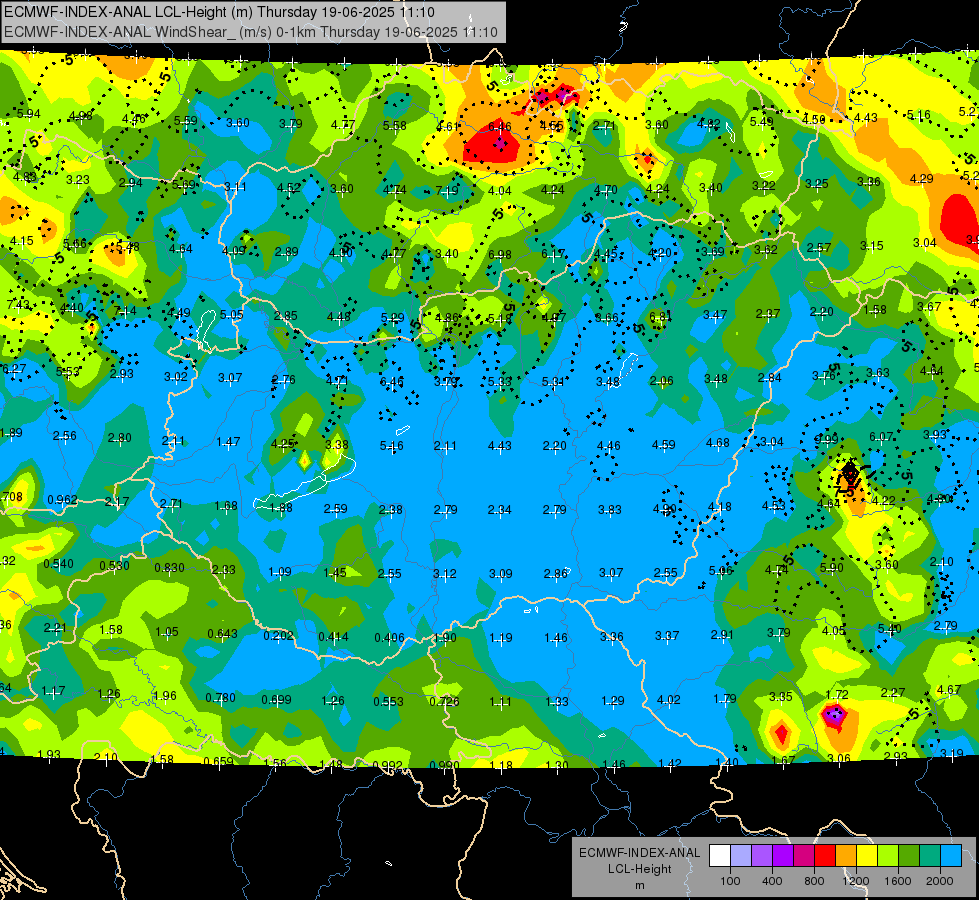This screenshot has width=979, height=900.
Task: Click the grid value 5.69
Action: [184, 184]
